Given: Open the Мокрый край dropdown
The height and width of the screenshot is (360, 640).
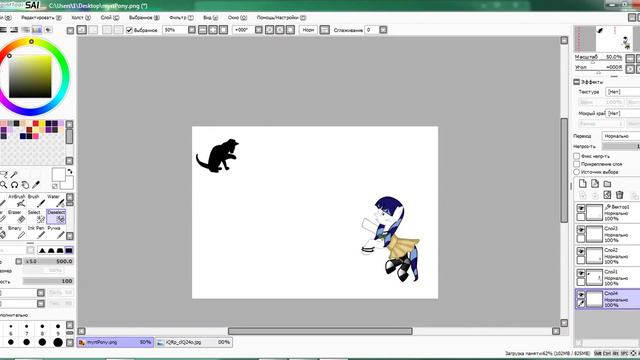Looking at the screenshot, I should [622, 113].
